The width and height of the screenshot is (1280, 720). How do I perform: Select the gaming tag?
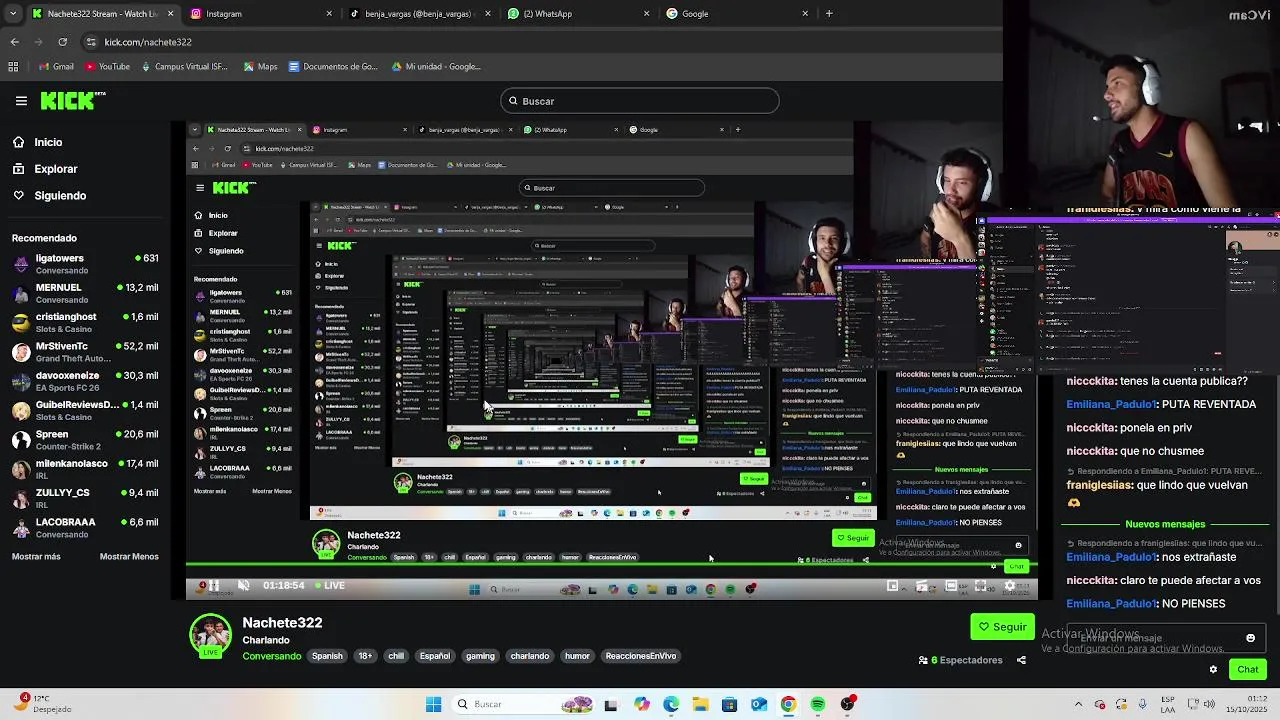point(480,656)
